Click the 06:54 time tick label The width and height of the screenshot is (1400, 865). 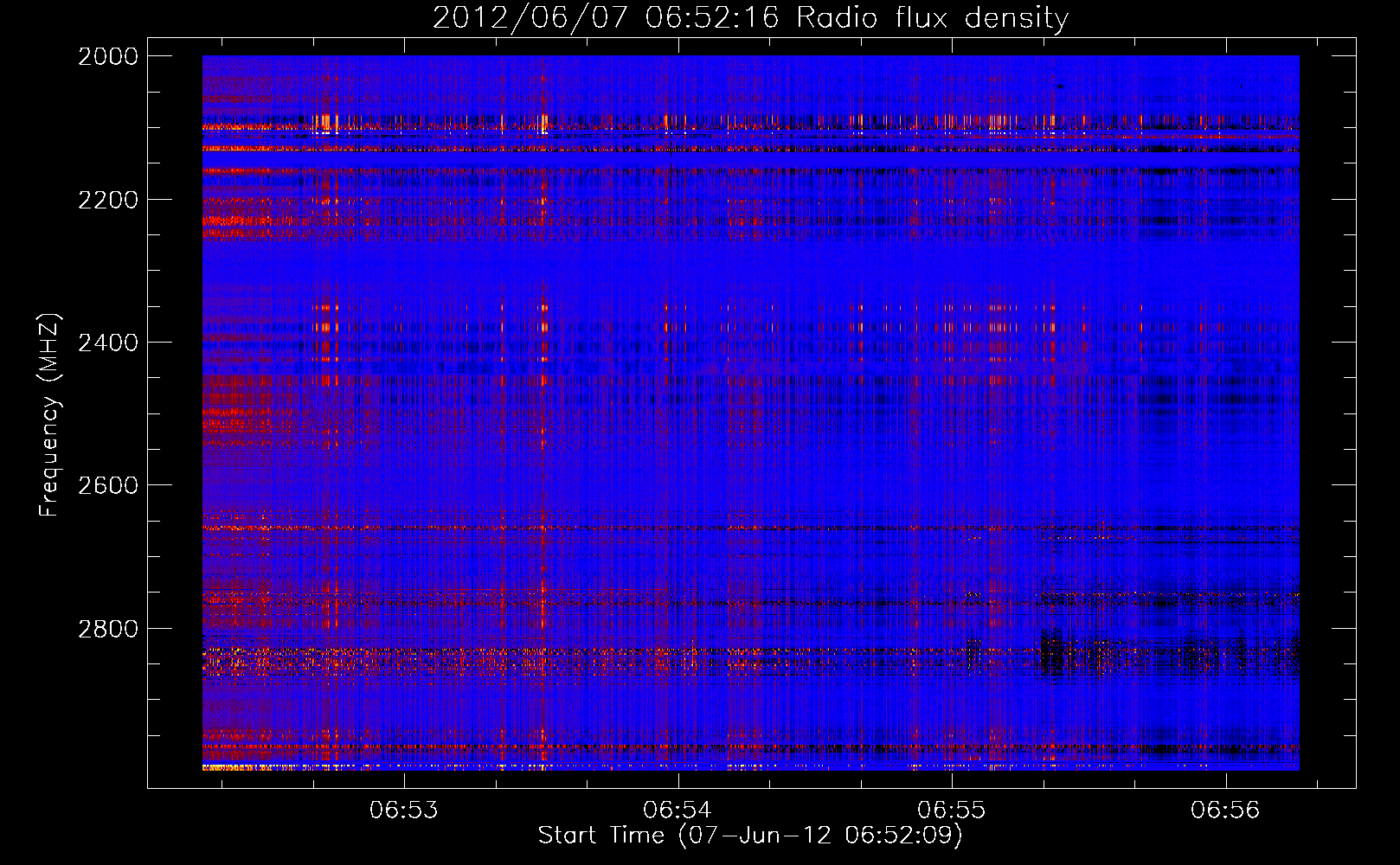point(678,811)
